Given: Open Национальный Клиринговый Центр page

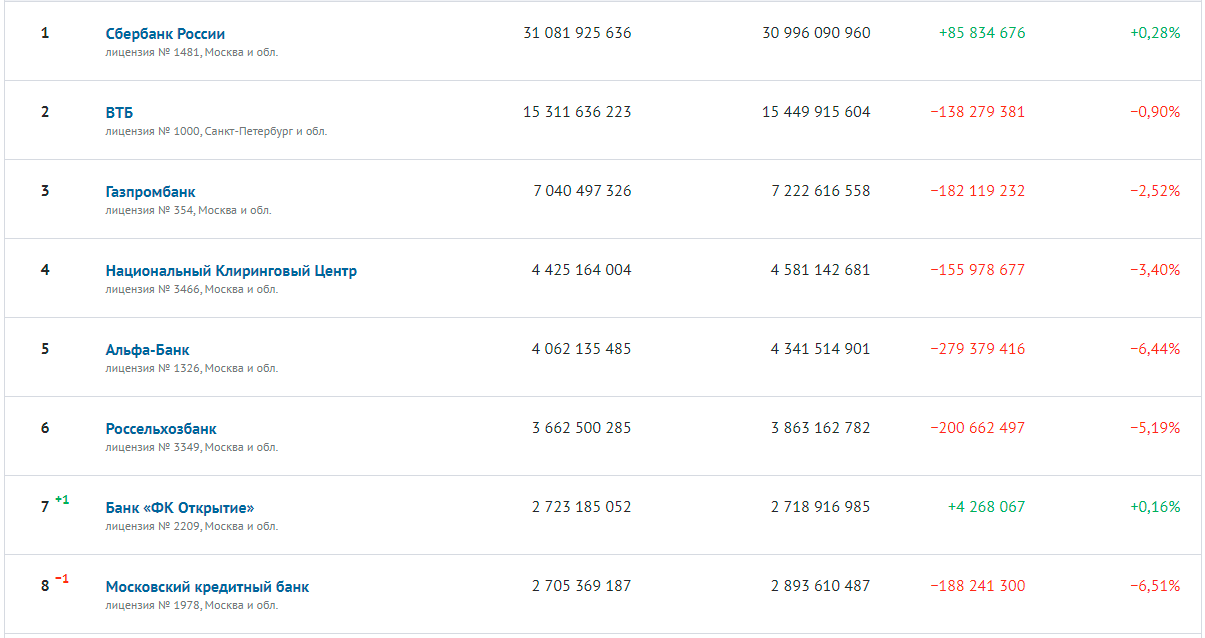Looking at the screenshot, I should point(231,271).
